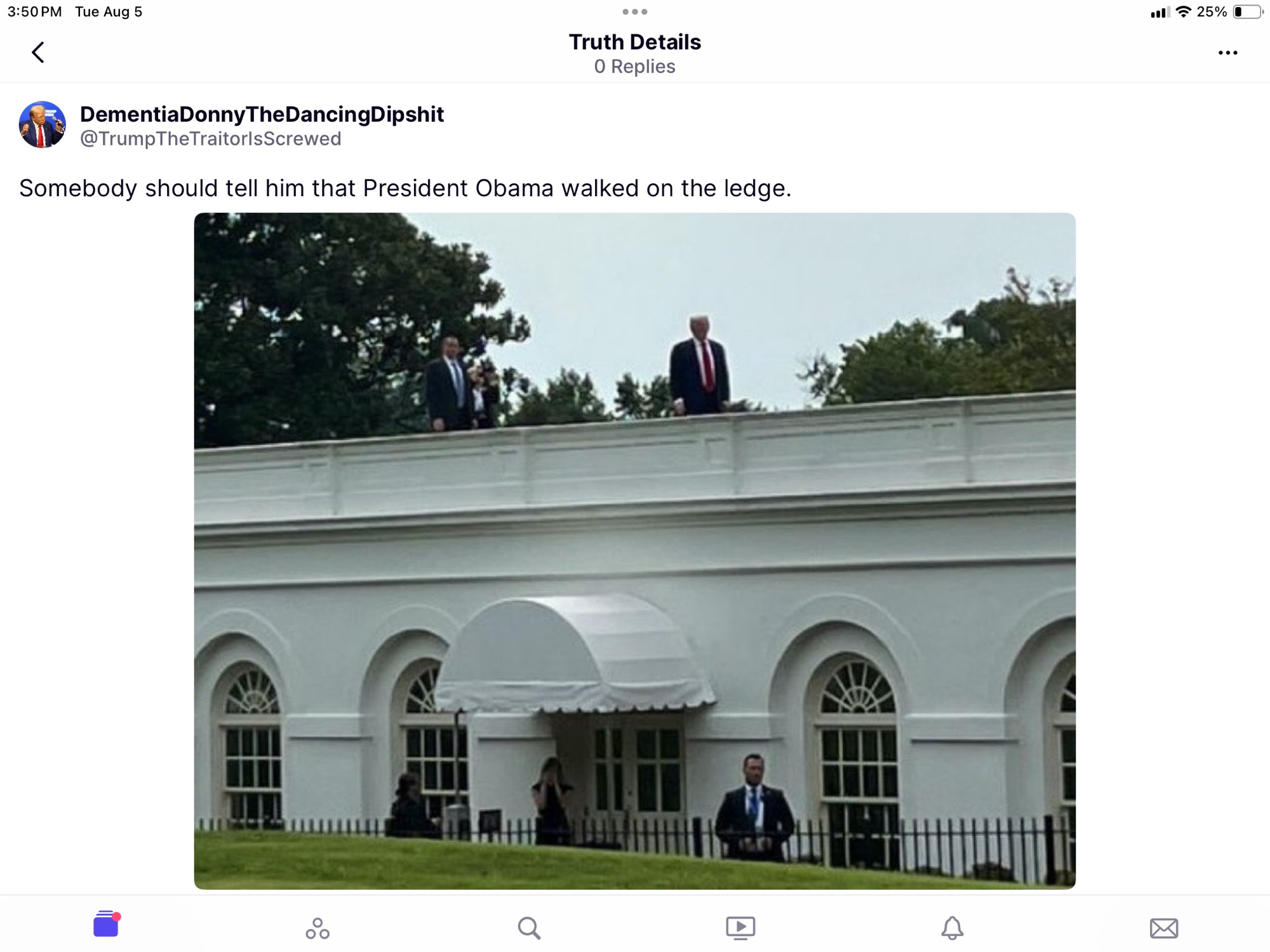This screenshot has width=1270, height=952.
Task: Tap the 3:50 PM clock in status bar
Action: (35, 11)
